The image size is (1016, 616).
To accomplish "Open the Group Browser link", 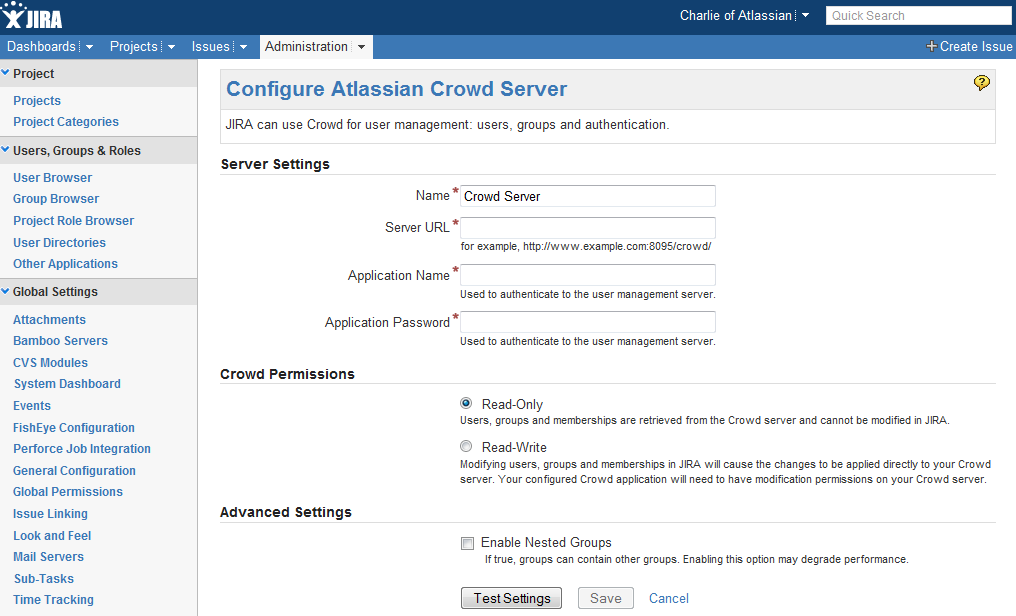I will [56, 199].
